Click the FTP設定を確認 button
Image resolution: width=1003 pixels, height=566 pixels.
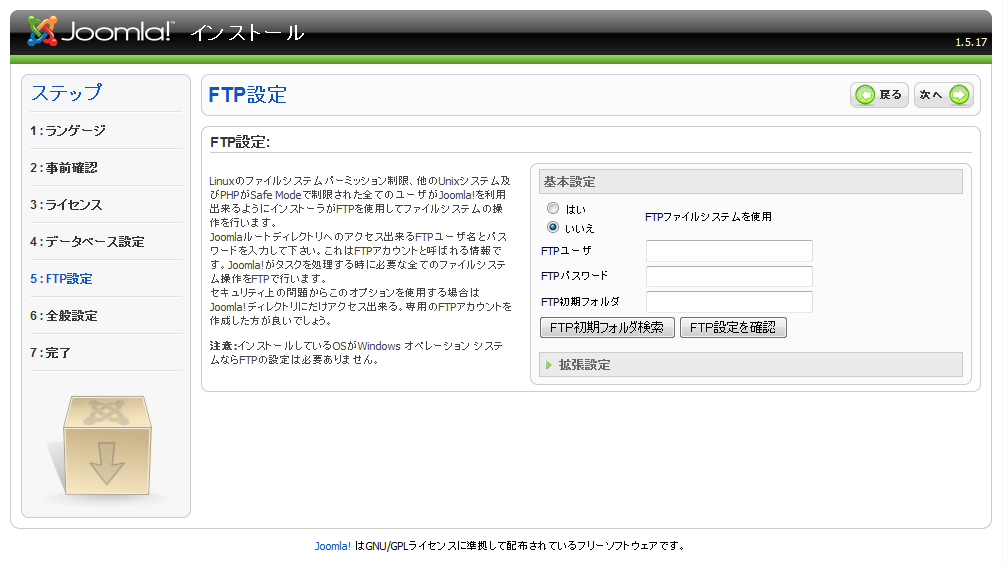pyautogui.click(x=733, y=327)
